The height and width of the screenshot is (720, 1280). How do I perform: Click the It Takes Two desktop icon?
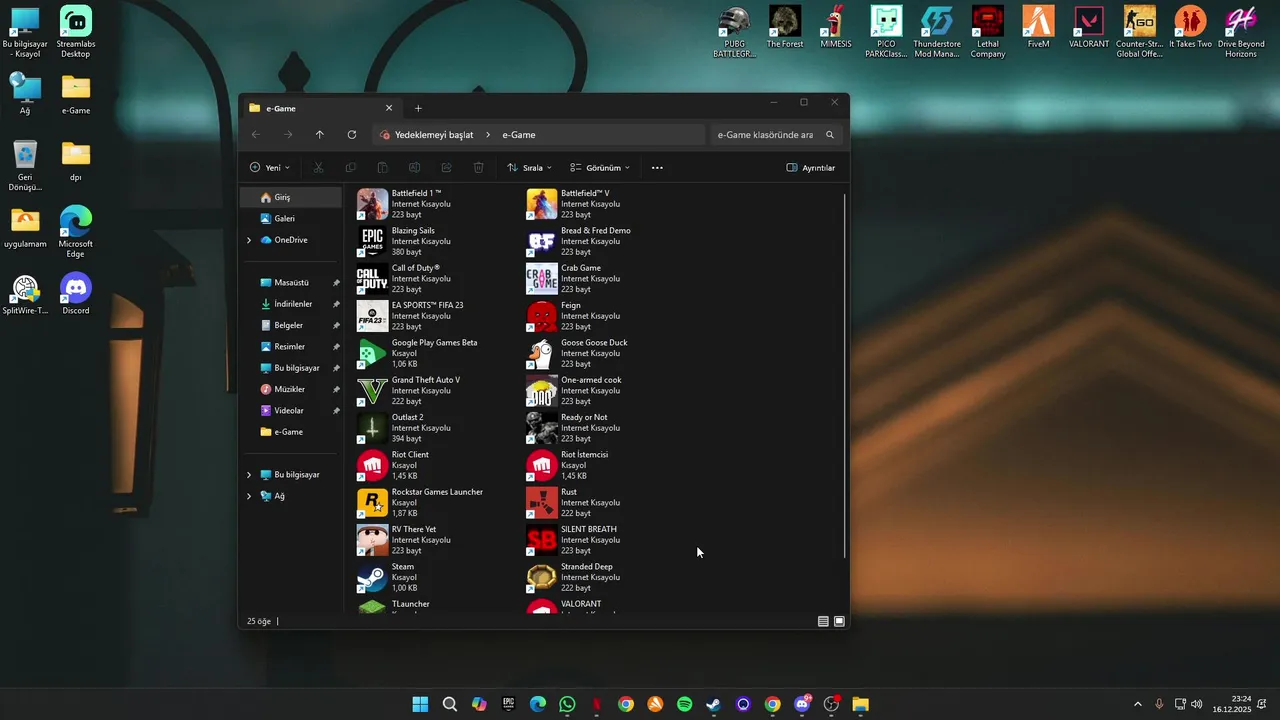click(x=1190, y=28)
